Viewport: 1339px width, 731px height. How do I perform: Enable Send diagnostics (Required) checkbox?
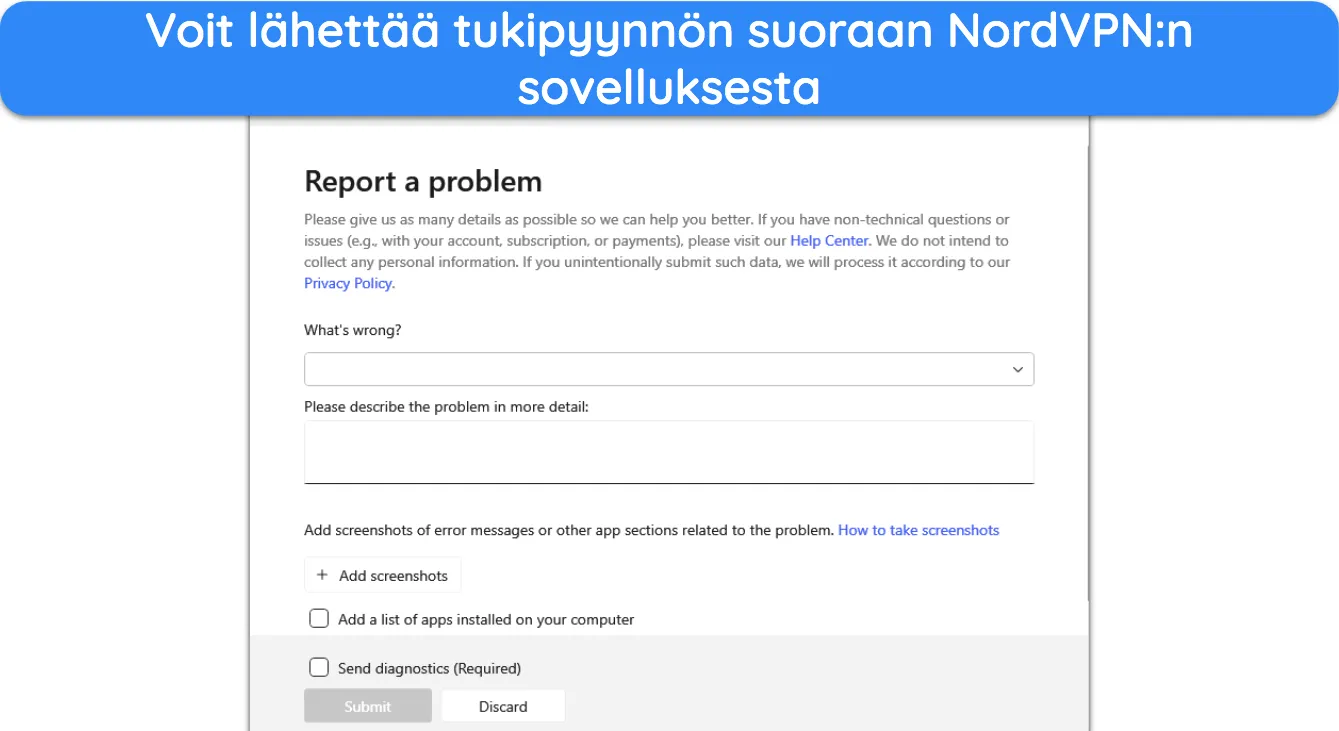(319, 668)
